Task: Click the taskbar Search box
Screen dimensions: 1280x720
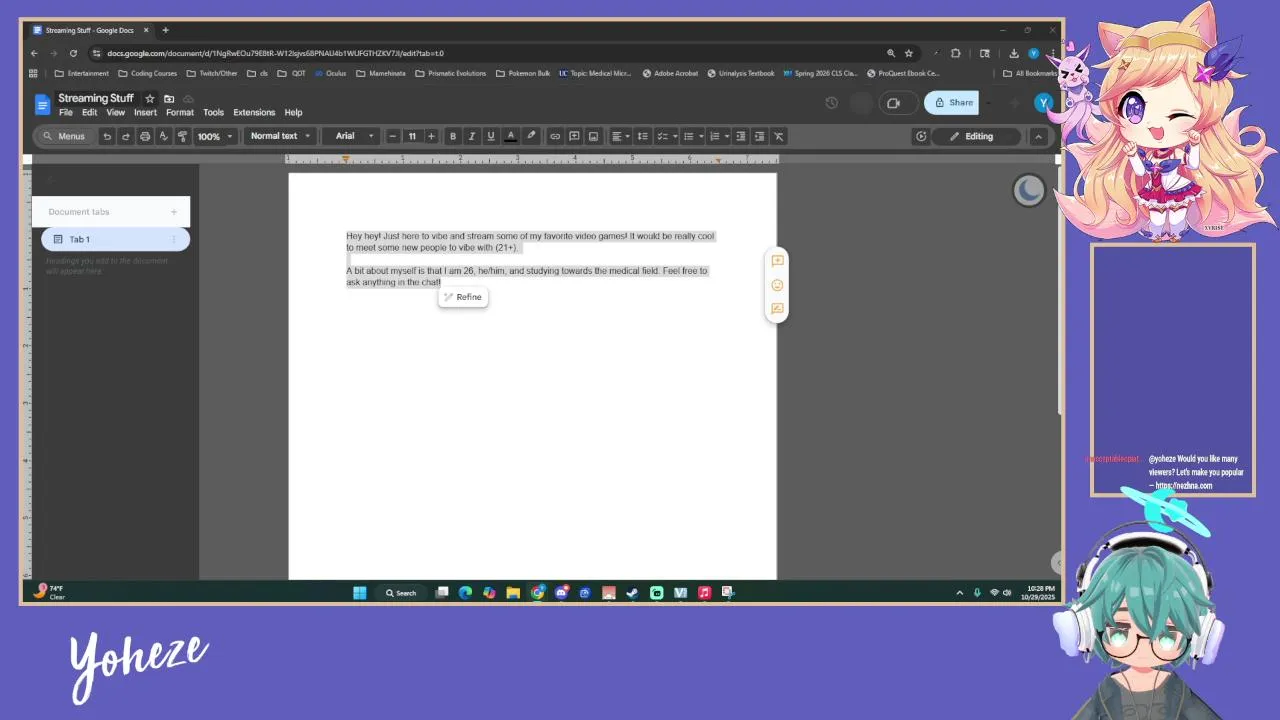Action: pos(401,592)
